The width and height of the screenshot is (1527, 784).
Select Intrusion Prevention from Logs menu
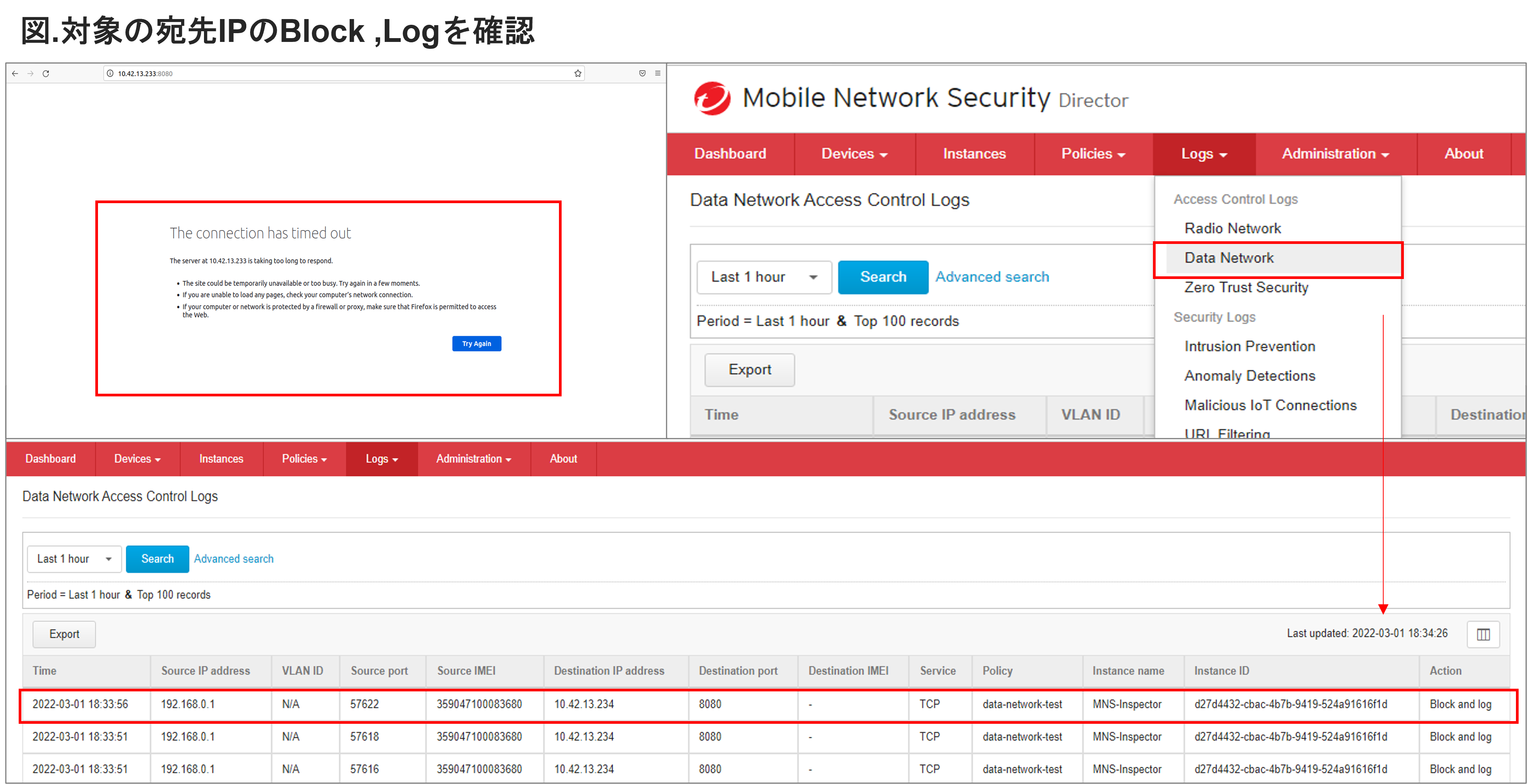1249,346
